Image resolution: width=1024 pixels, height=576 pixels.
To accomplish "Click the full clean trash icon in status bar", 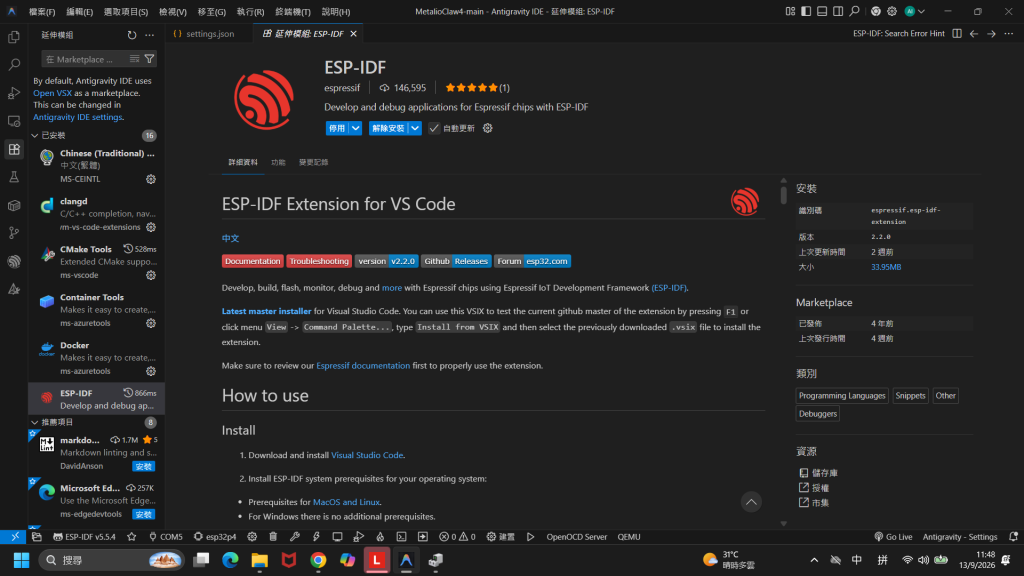I will pyautogui.click(x=273, y=537).
